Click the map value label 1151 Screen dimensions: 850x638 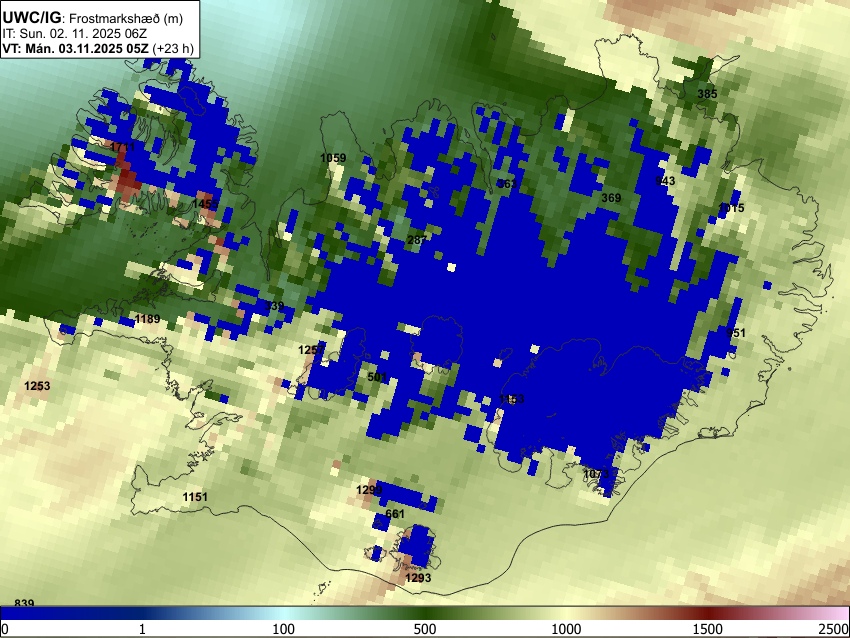pos(195,497)
